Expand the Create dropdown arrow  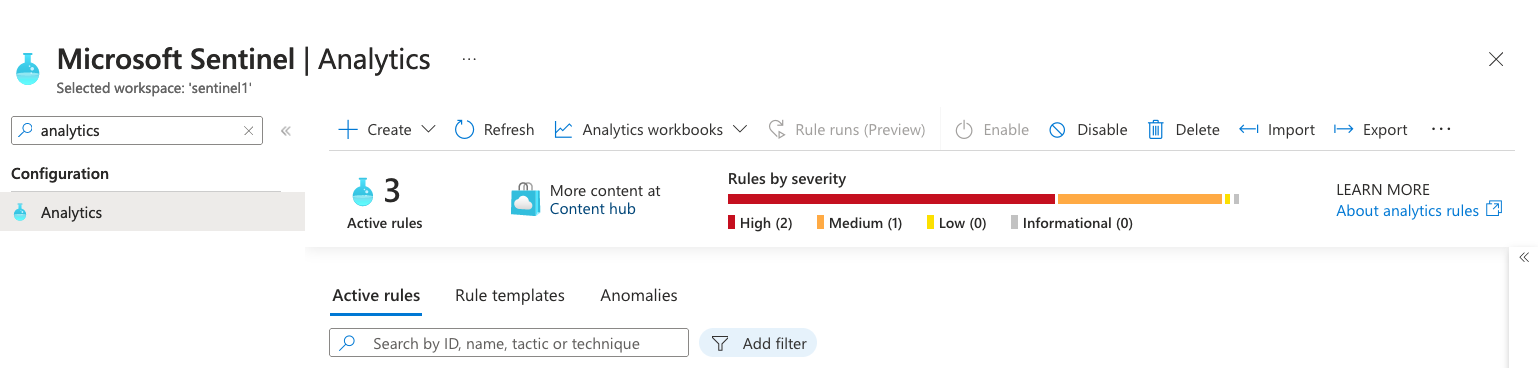428,130
